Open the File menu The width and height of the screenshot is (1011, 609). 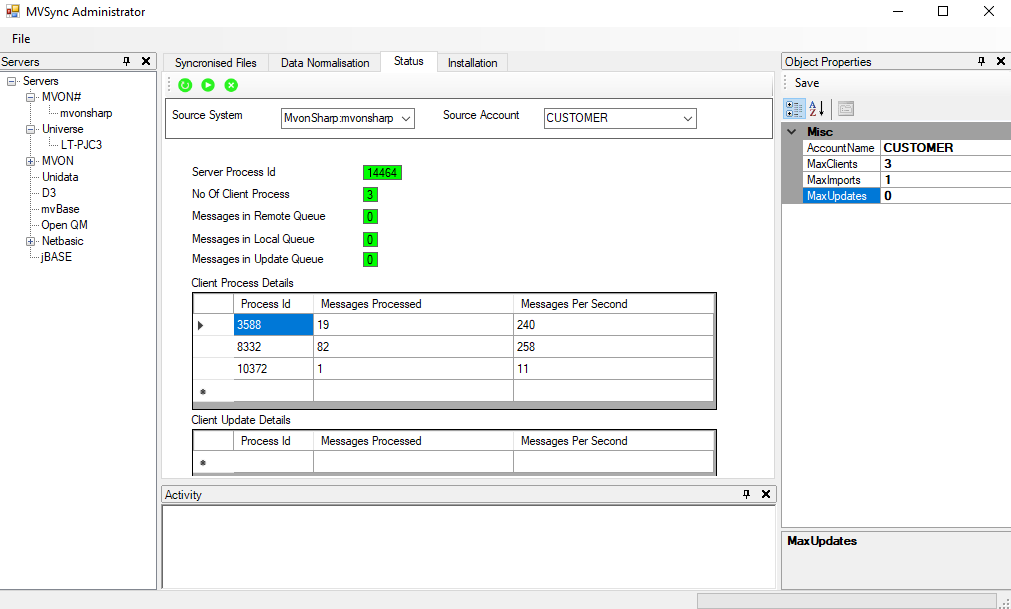(21, 39)
